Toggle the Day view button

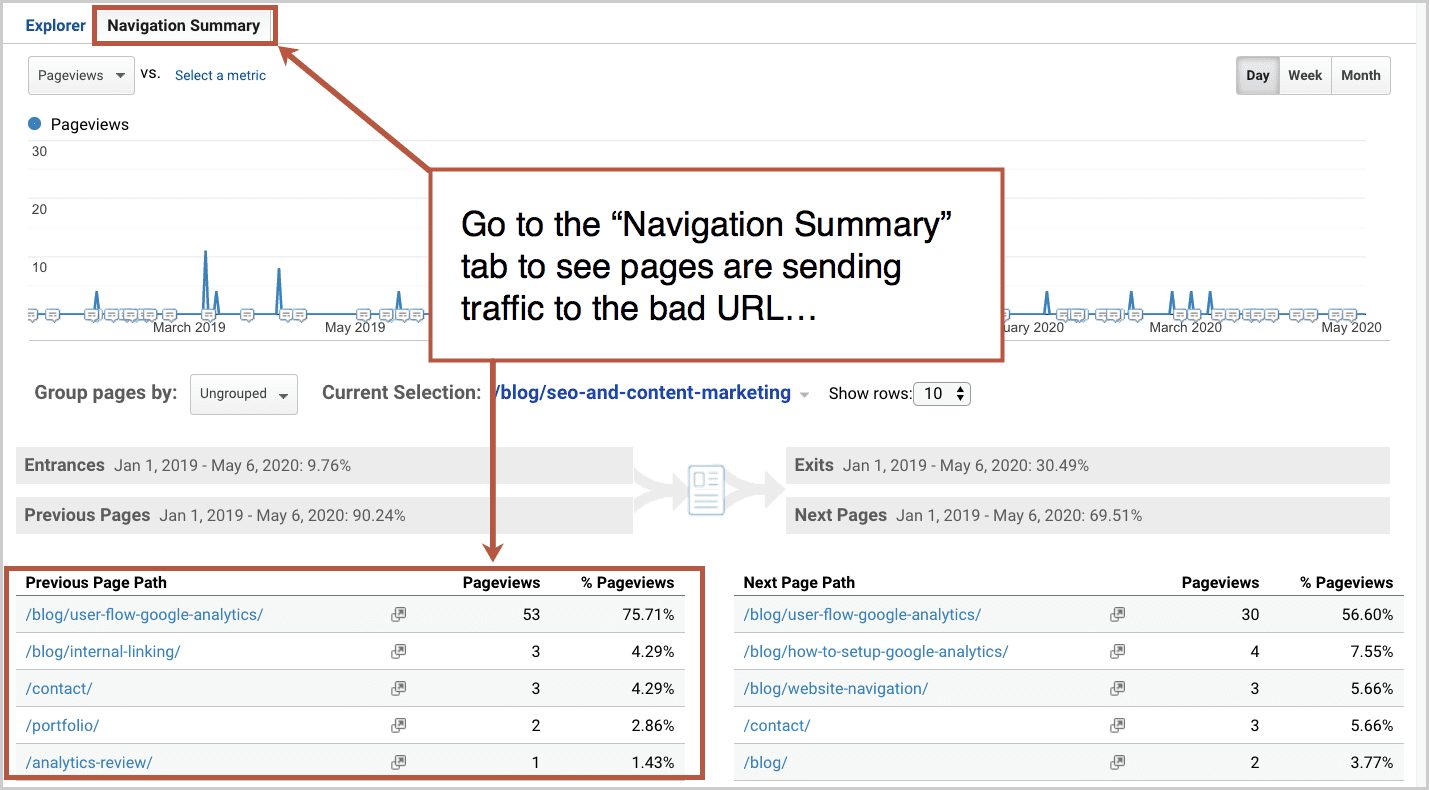click(x=1257, y=75)
